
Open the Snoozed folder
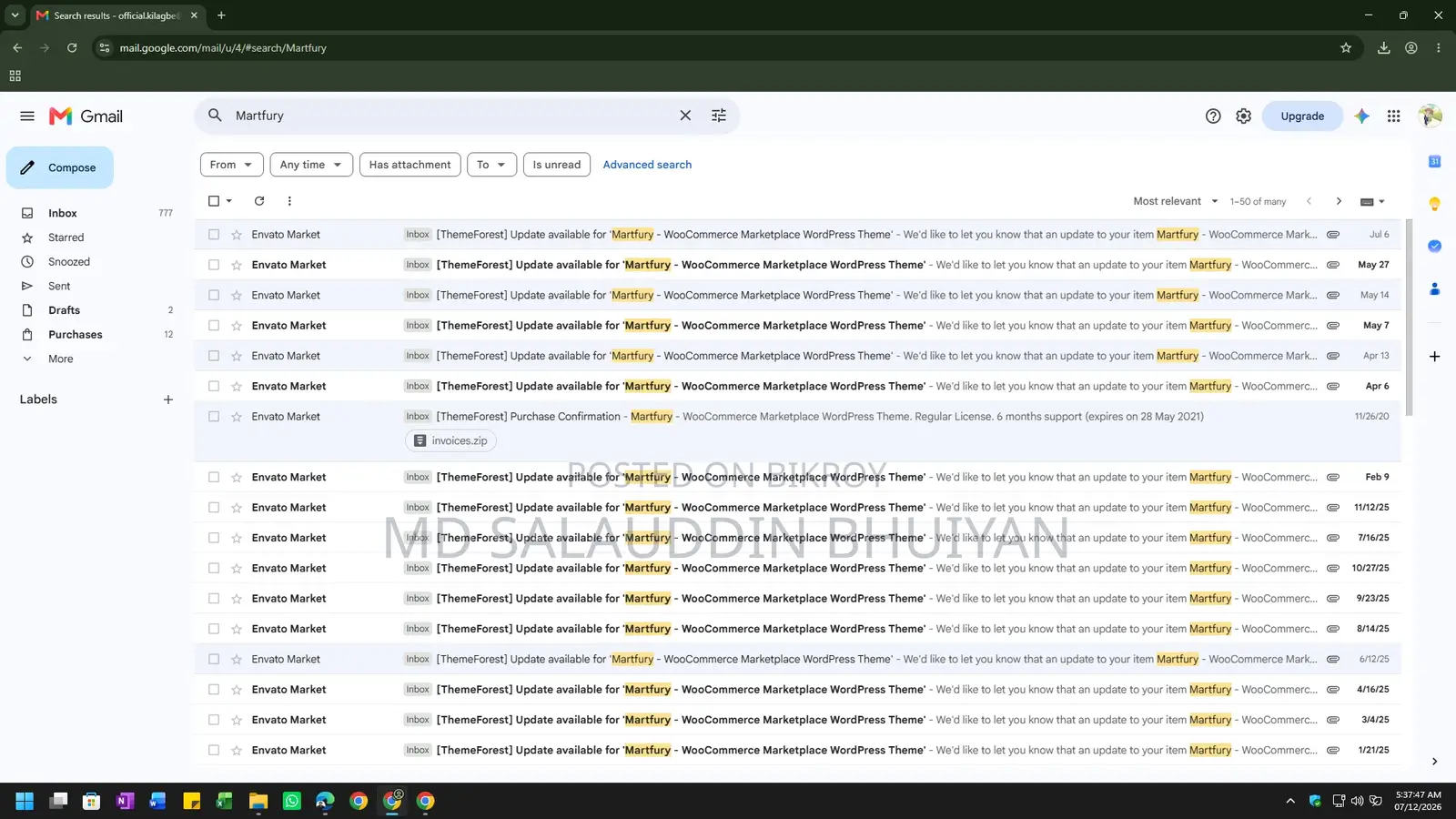(69, 262)
